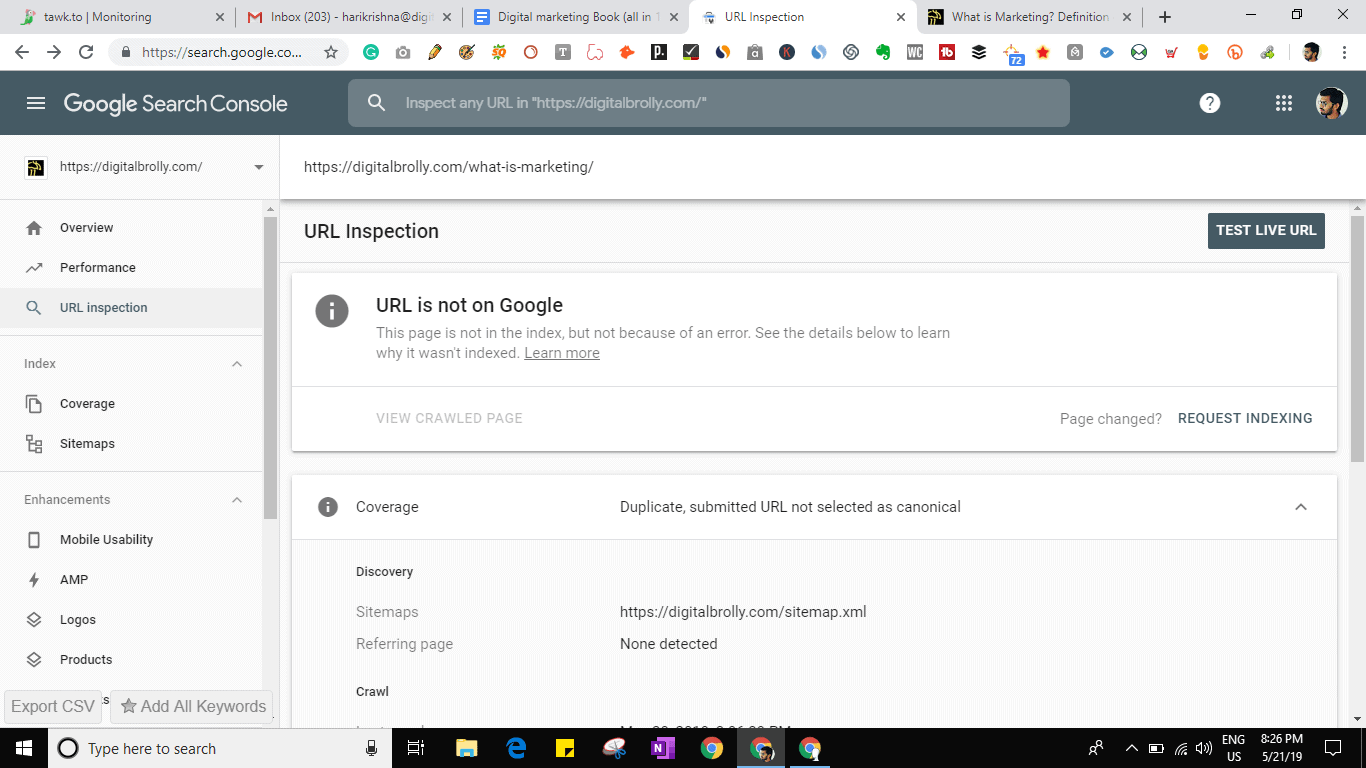The width and height of the screenshot is (1366, 768).
Task: Switch to the tawk.to Monitoring tab
Action: [122, 17]
